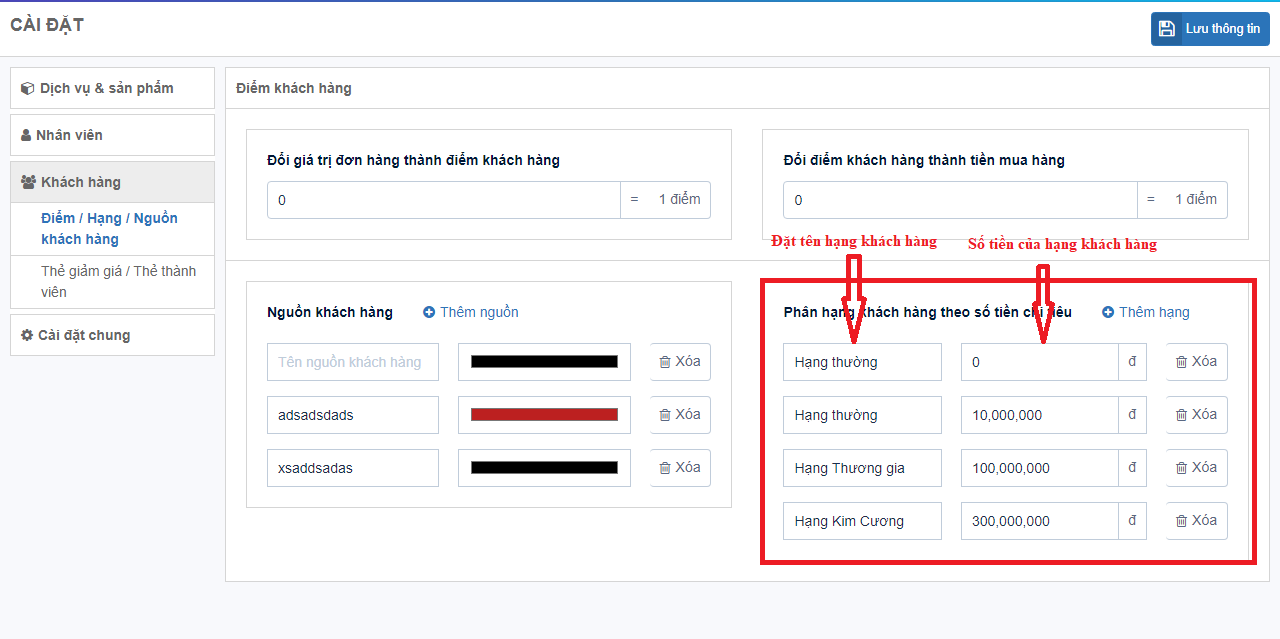Click the 300,000,000 amount field
The height and width of the screenshot is (639, 1280).
click(1038, 521)
